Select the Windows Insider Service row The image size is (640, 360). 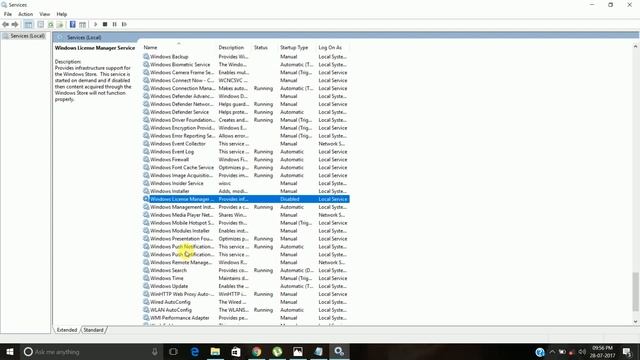coord(246,183)
